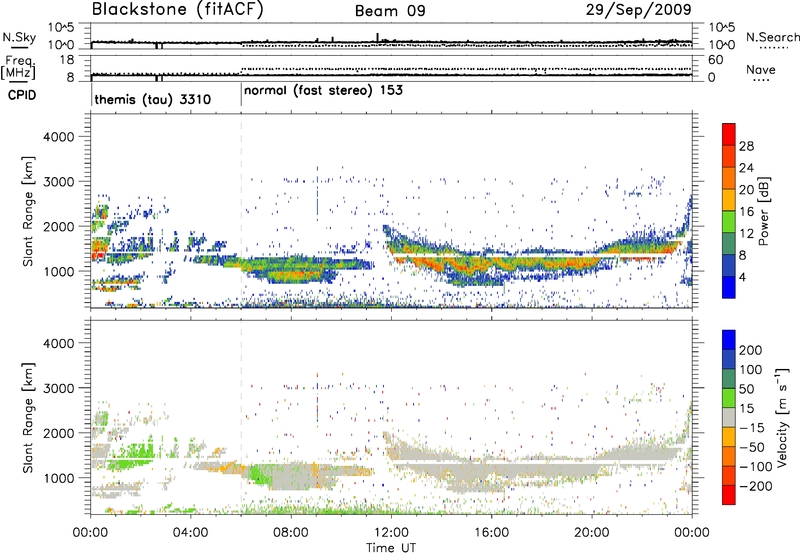Click 'Slant Range [km]' label of power panel
The height and width of the screenshot is (554, 800).
(28, 211)
